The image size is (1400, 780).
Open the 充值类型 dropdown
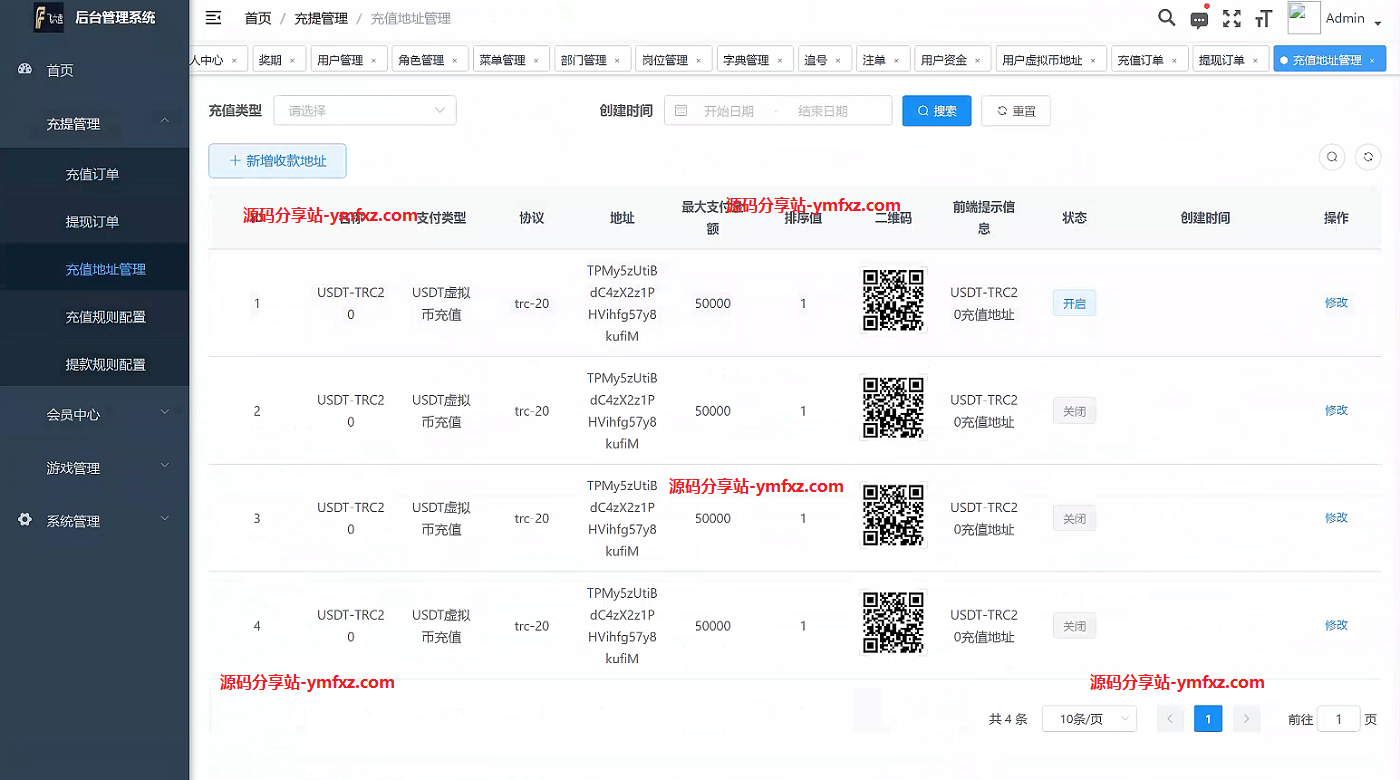coord(365,111)
